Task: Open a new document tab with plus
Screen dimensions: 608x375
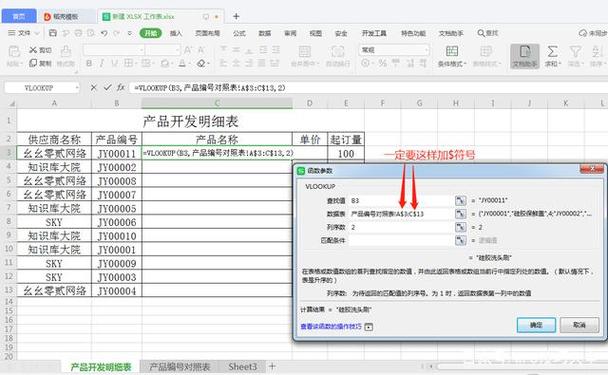Action: tap(236, 16)
